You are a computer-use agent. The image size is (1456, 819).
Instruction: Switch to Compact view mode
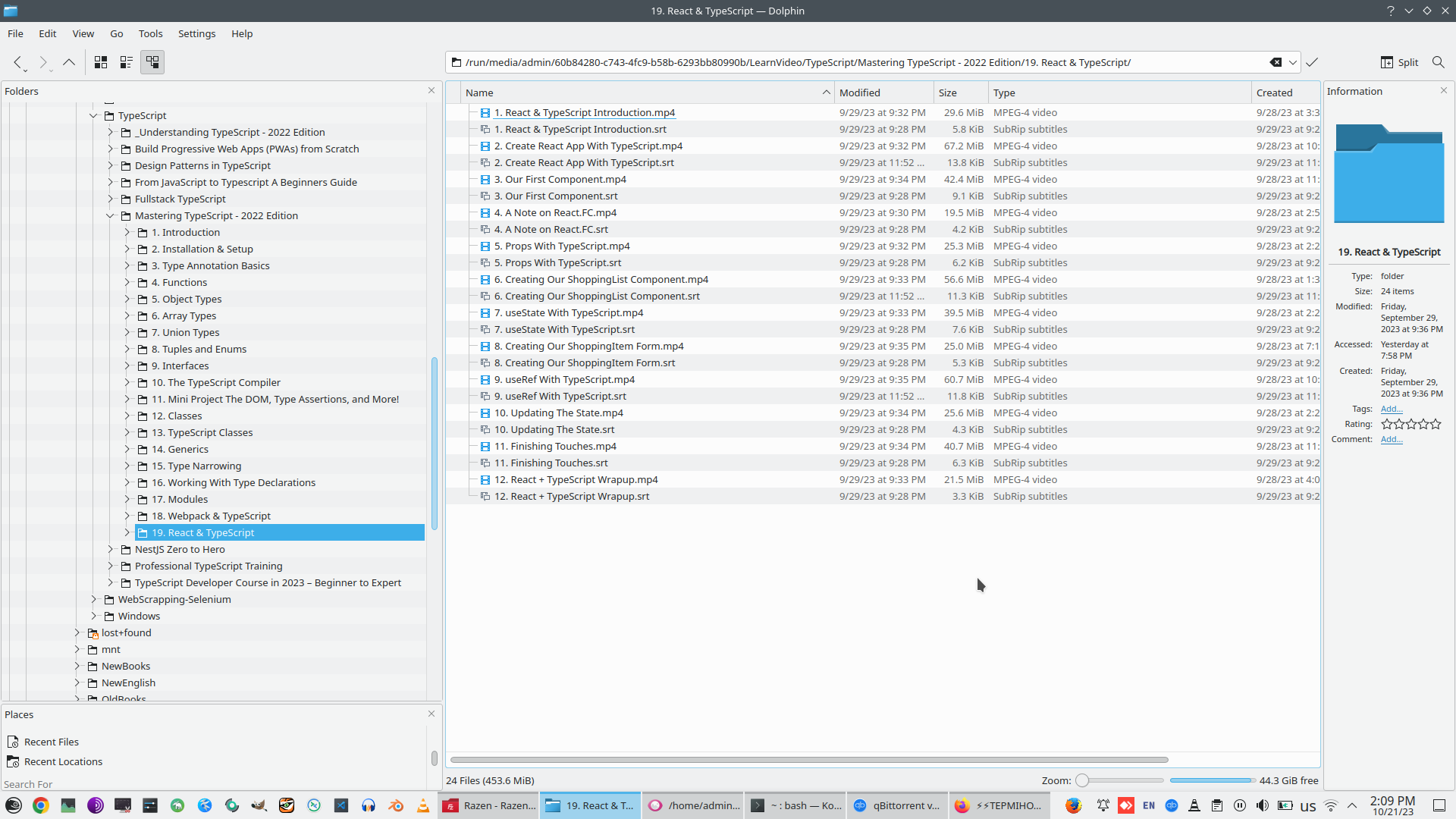click(x=127, y=62)
